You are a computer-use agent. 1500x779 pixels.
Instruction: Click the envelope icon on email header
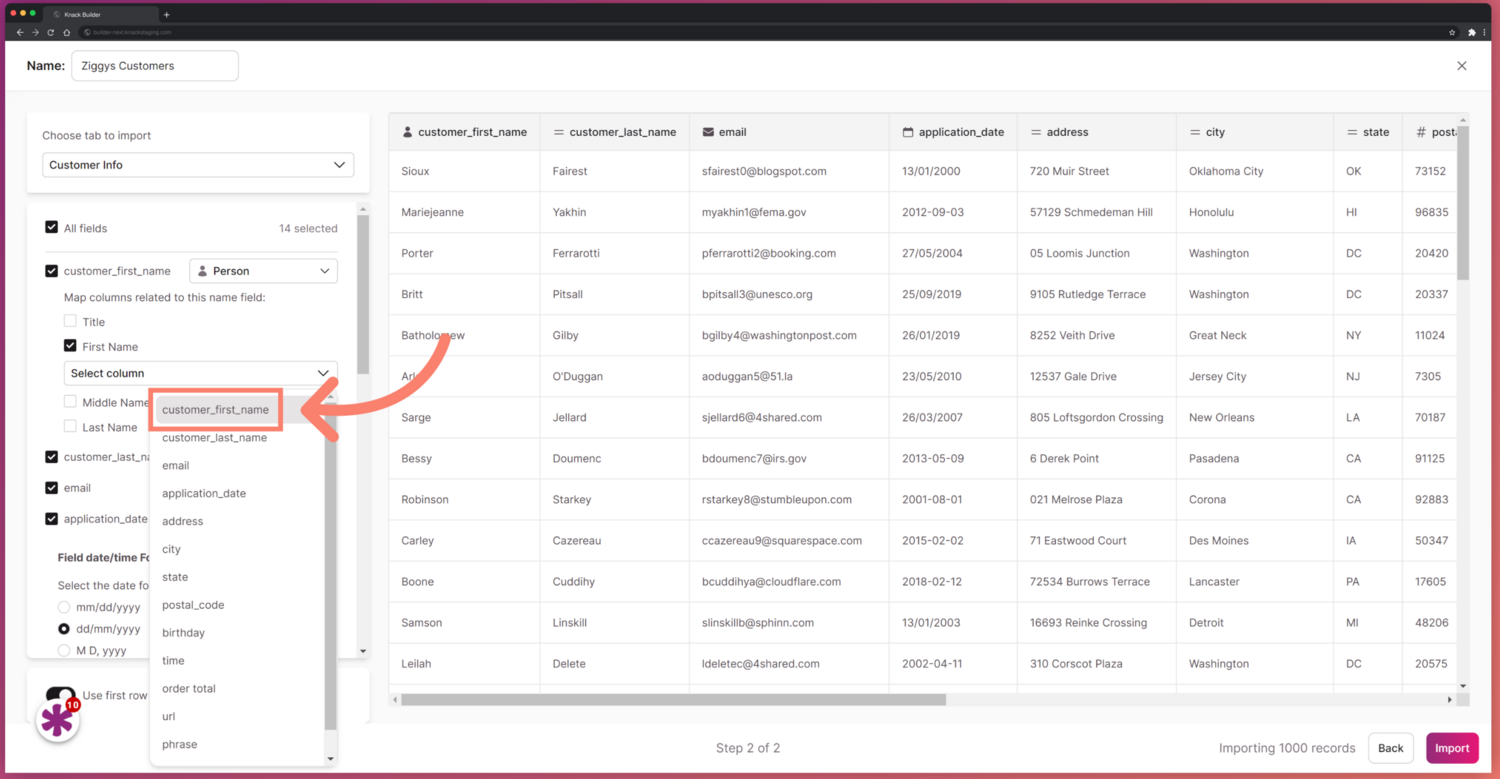pos(708,132)
